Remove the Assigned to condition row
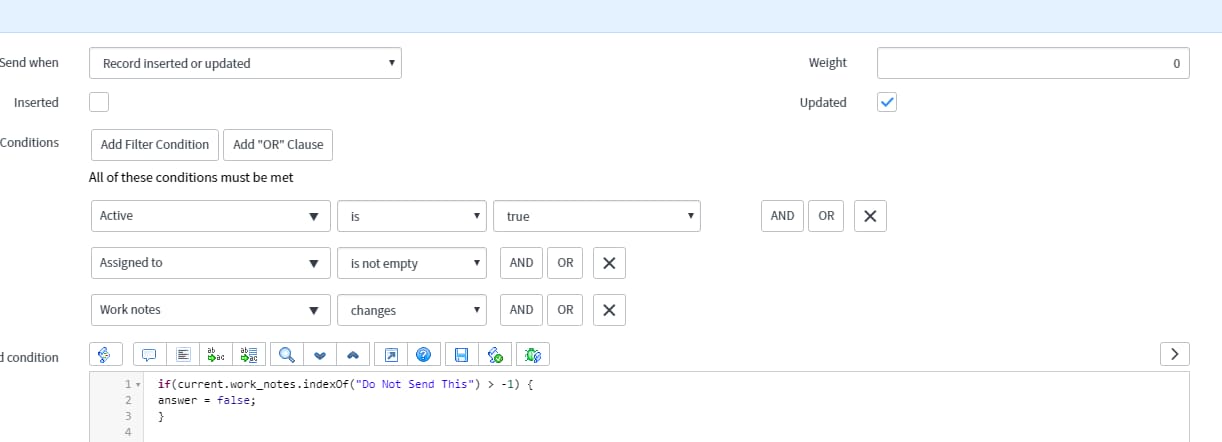This screenshot has height=442, width=1222. coord(609,263)
